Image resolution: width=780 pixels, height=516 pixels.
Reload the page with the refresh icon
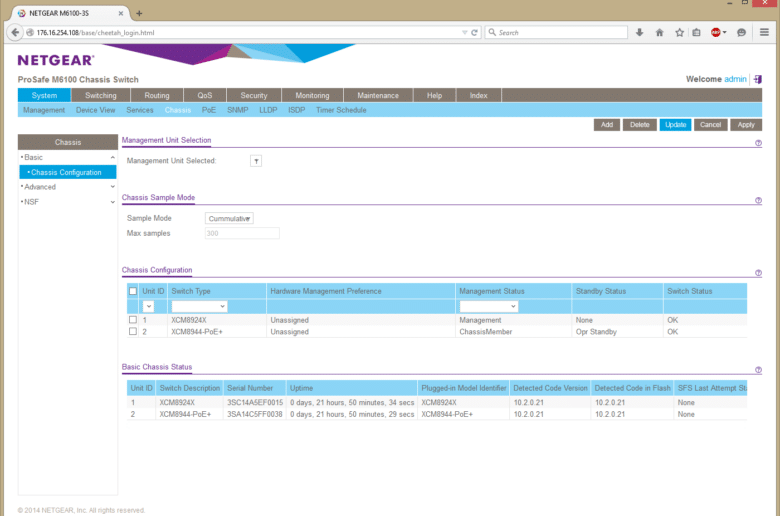475,32
